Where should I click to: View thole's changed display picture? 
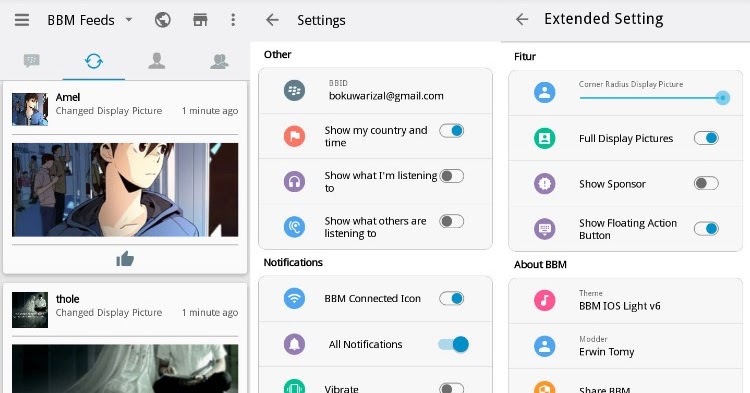coord(125,369)
